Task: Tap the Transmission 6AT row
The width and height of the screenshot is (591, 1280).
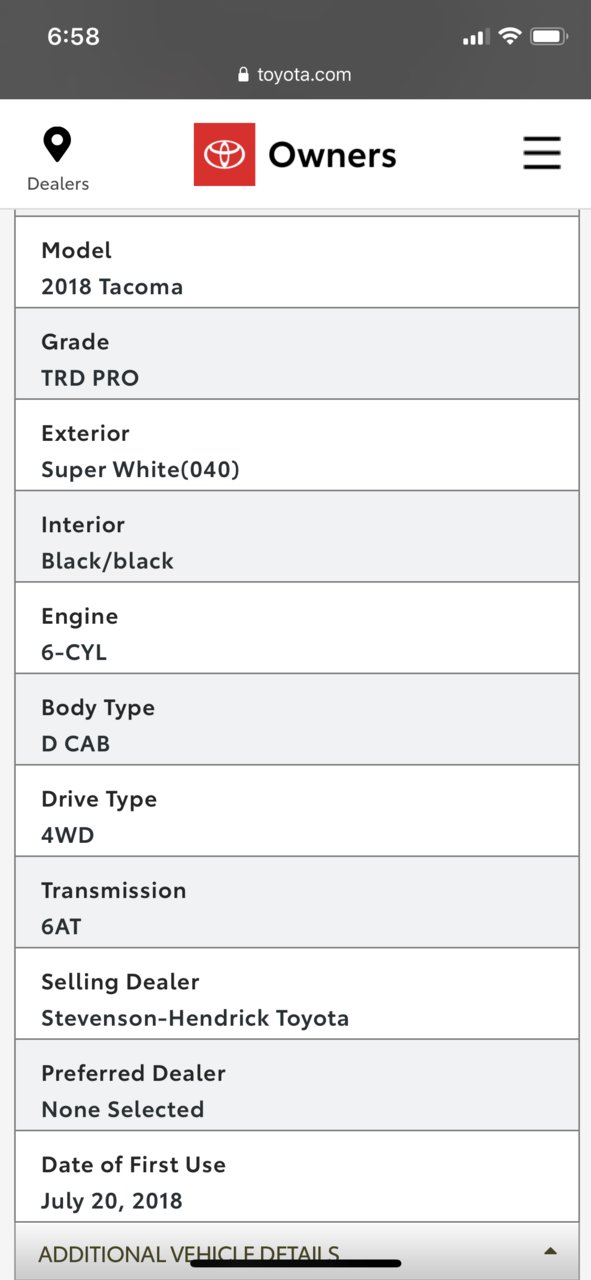Action: click(297, 902)
